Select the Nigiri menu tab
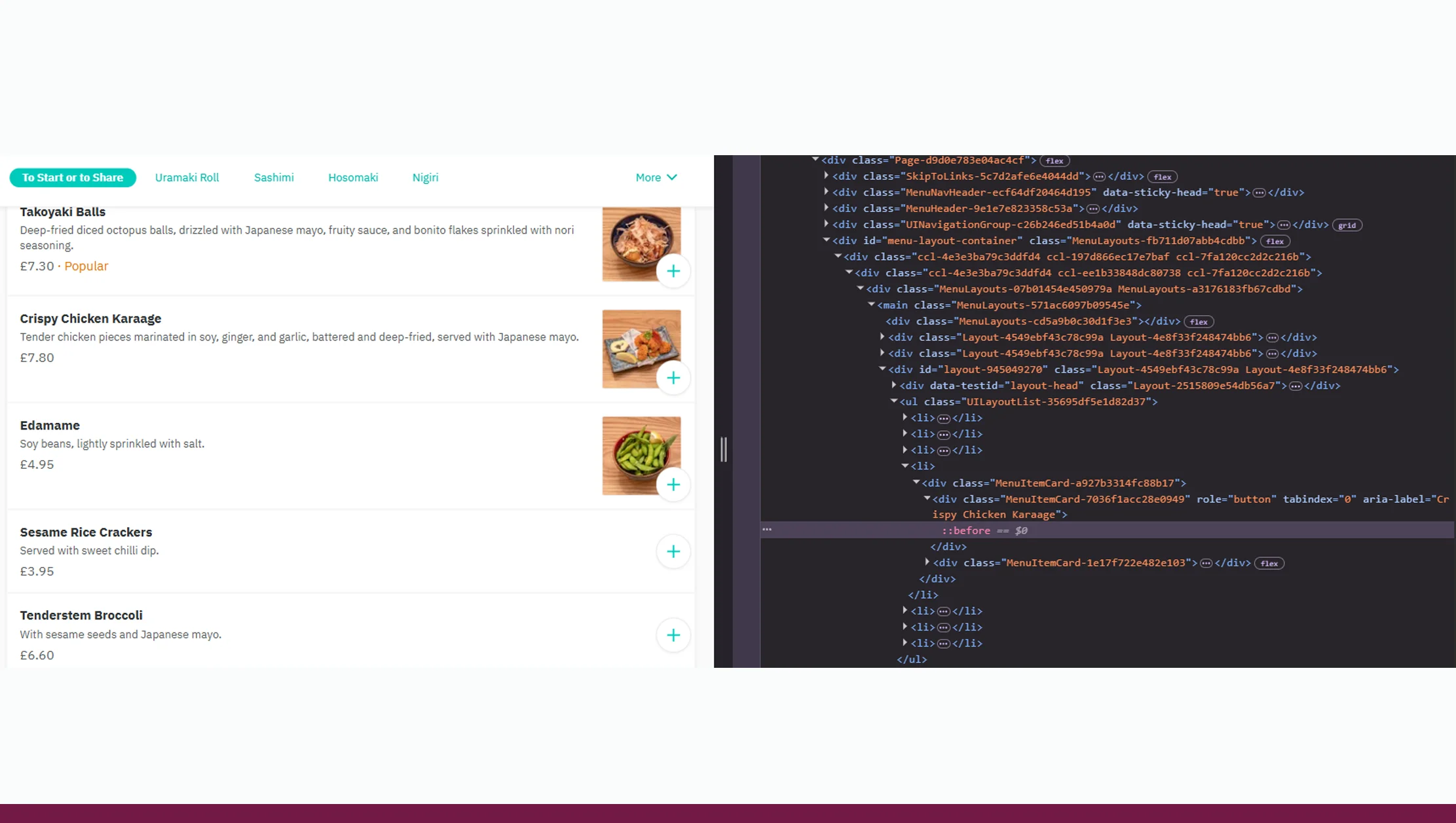This screenshot has height=823, width=1456. point(425,177)
